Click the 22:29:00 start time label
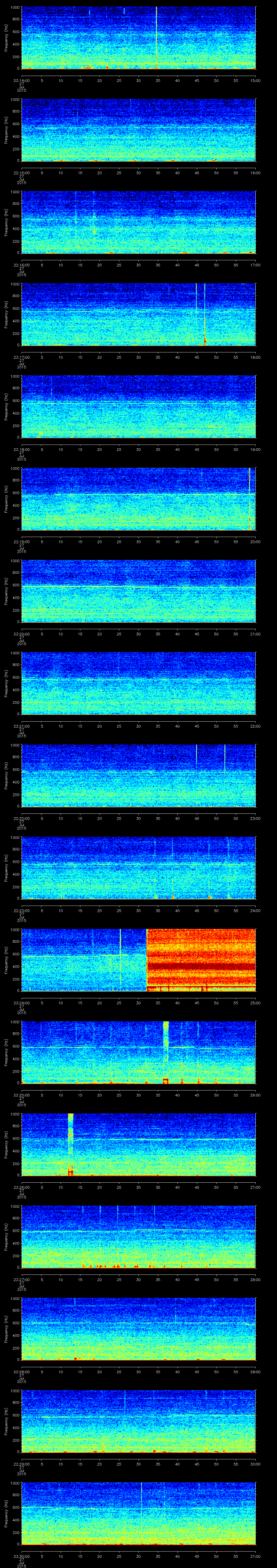 21,1463
